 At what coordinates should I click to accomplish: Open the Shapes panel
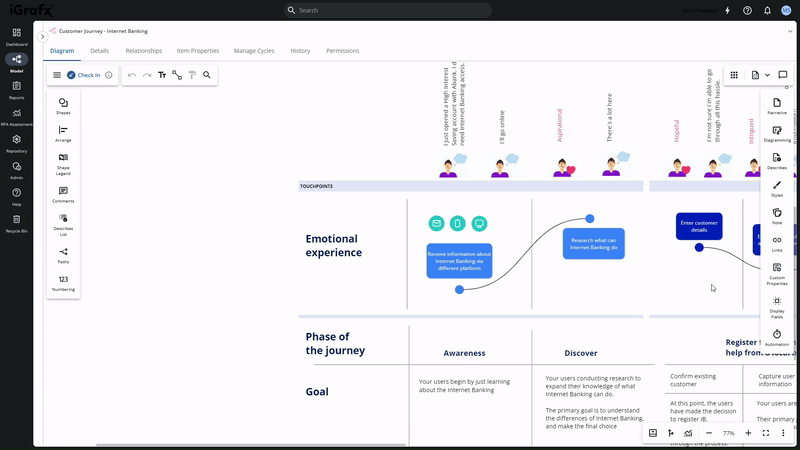63,104
